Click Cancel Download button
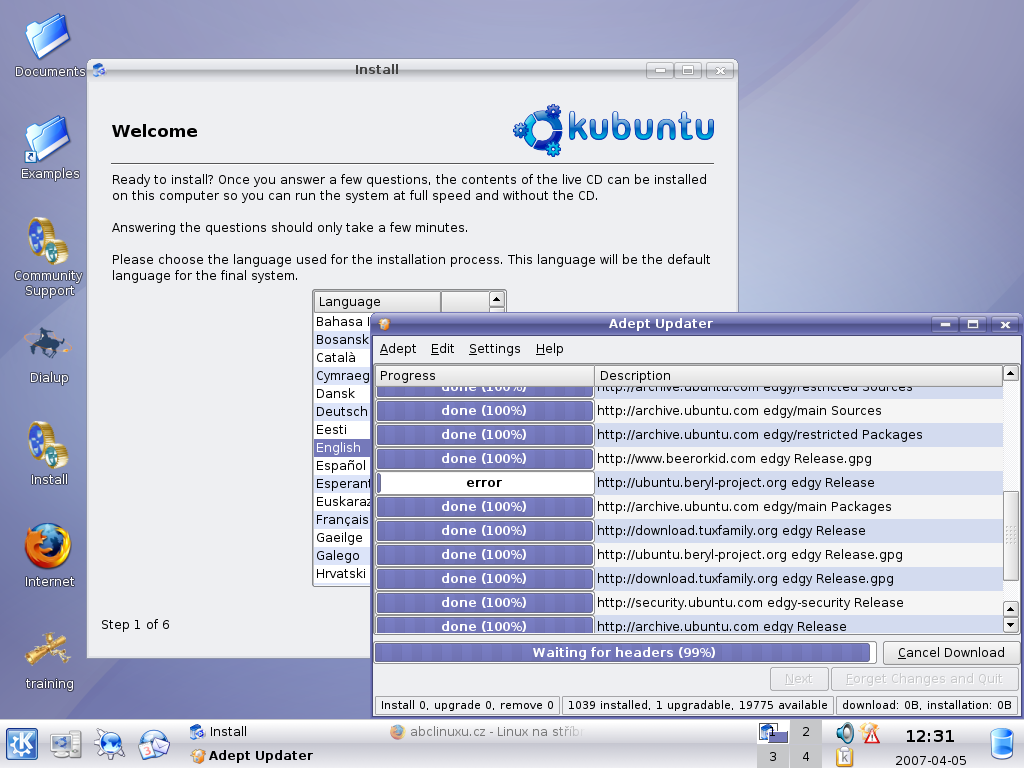Viewport: 1024px width, 768px height. coord(951,652)
